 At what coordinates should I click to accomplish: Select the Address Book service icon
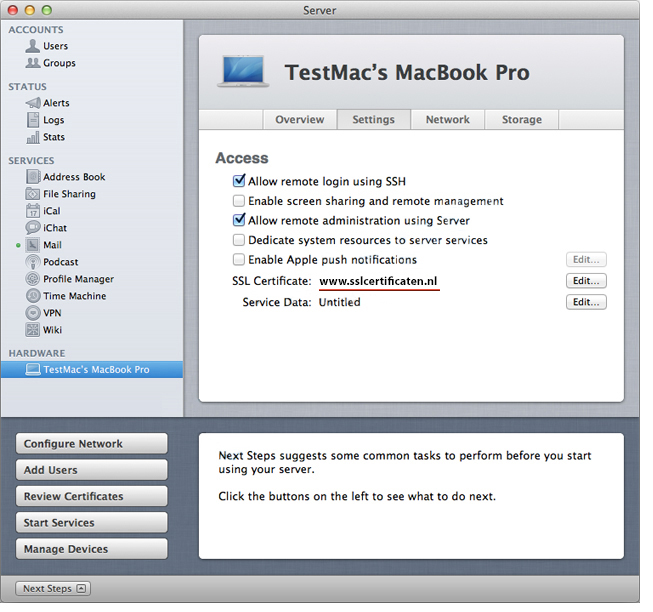(34, 177)
